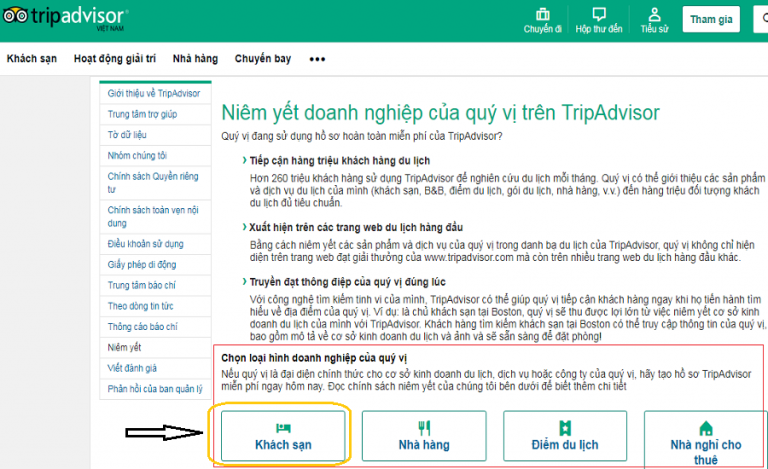Click heading Chọn loại hình doanh nghiệp
Viewport: 768px width, 469px height.
click(x=314, y=358)
